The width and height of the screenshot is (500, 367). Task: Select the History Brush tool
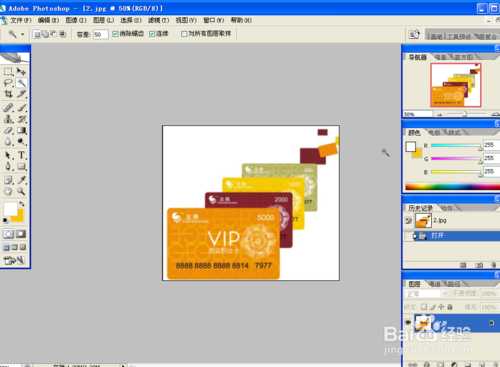click(21, 119)
